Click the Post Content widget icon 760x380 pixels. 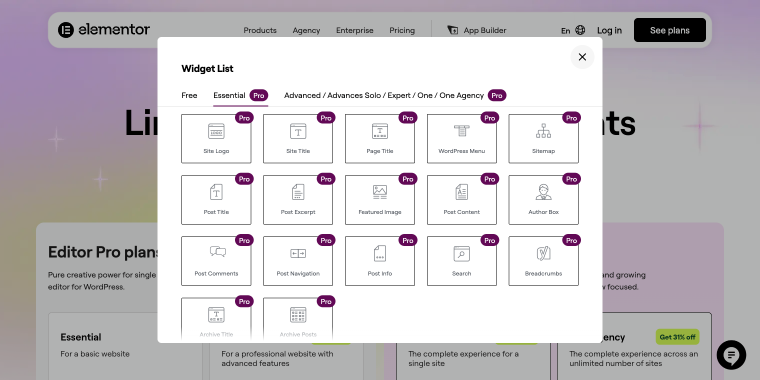pos(462,192)
